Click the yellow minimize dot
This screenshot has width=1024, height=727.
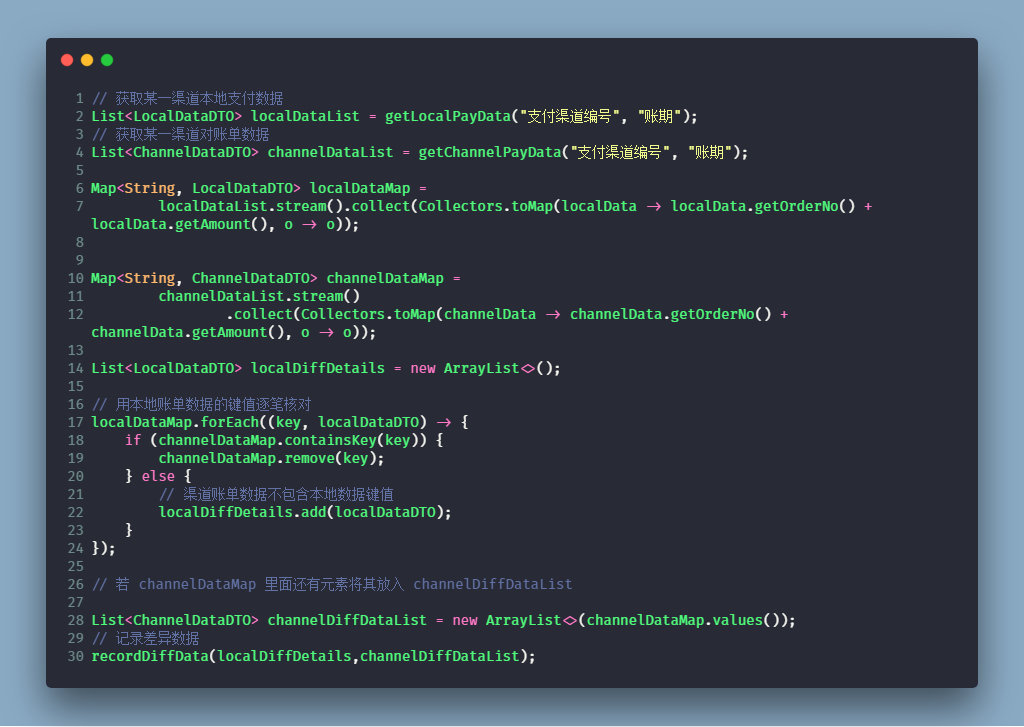[x=87, y=60]
